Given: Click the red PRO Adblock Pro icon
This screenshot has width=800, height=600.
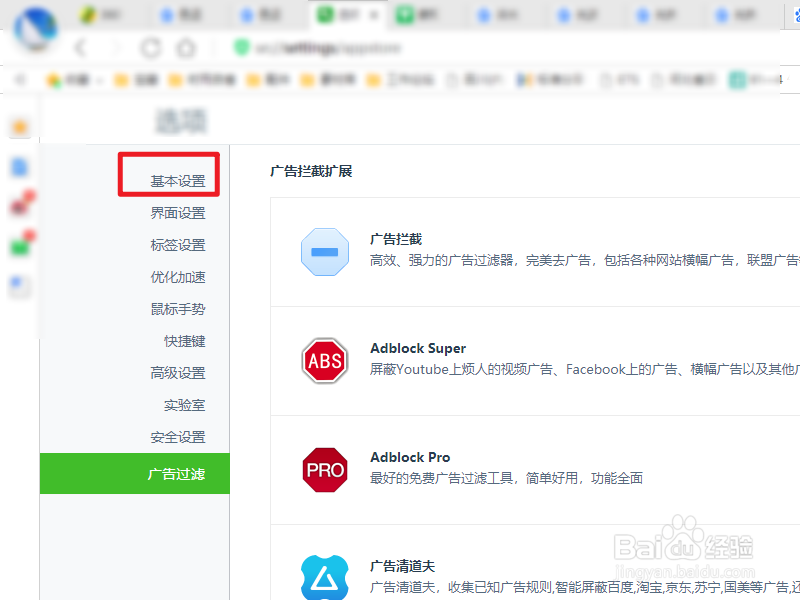Looking at the screenshot, I should (325, 470).
